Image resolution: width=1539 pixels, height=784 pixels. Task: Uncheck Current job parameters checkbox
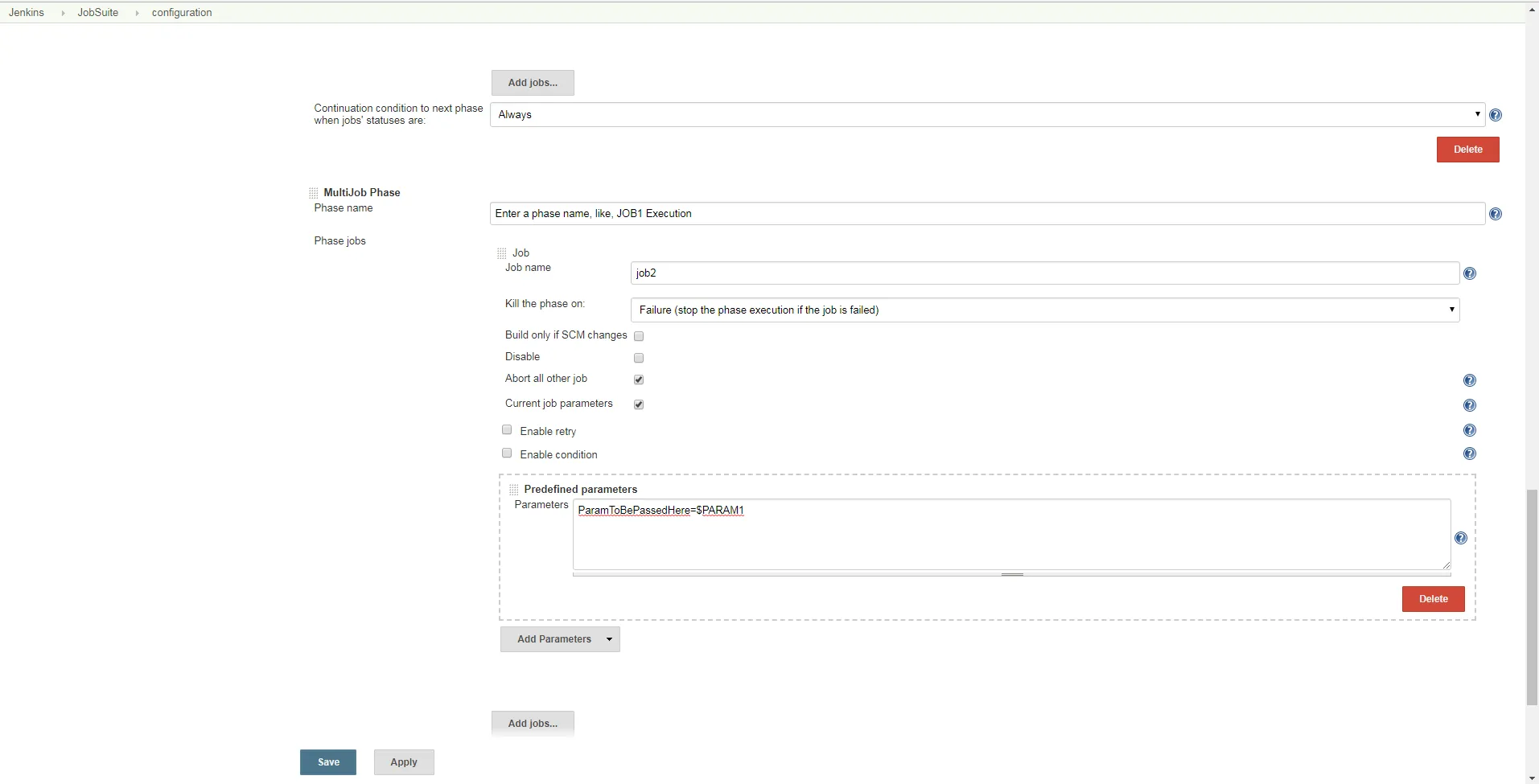(x=639, y=404)
